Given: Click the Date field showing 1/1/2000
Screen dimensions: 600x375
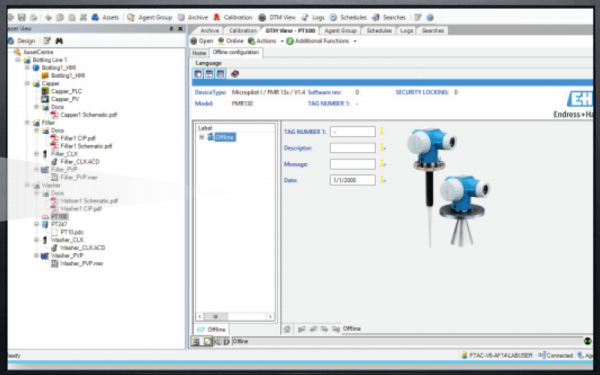Looking at the screenshot, I should 352,180.
